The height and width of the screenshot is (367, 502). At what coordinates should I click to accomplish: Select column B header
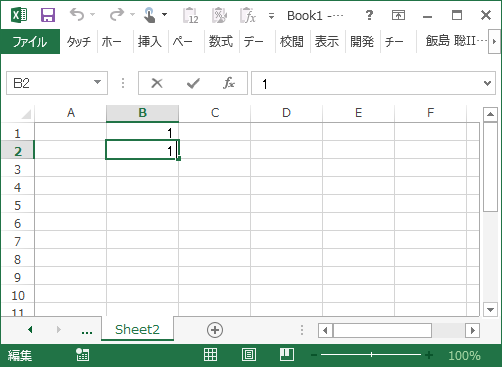pos(143,113)
